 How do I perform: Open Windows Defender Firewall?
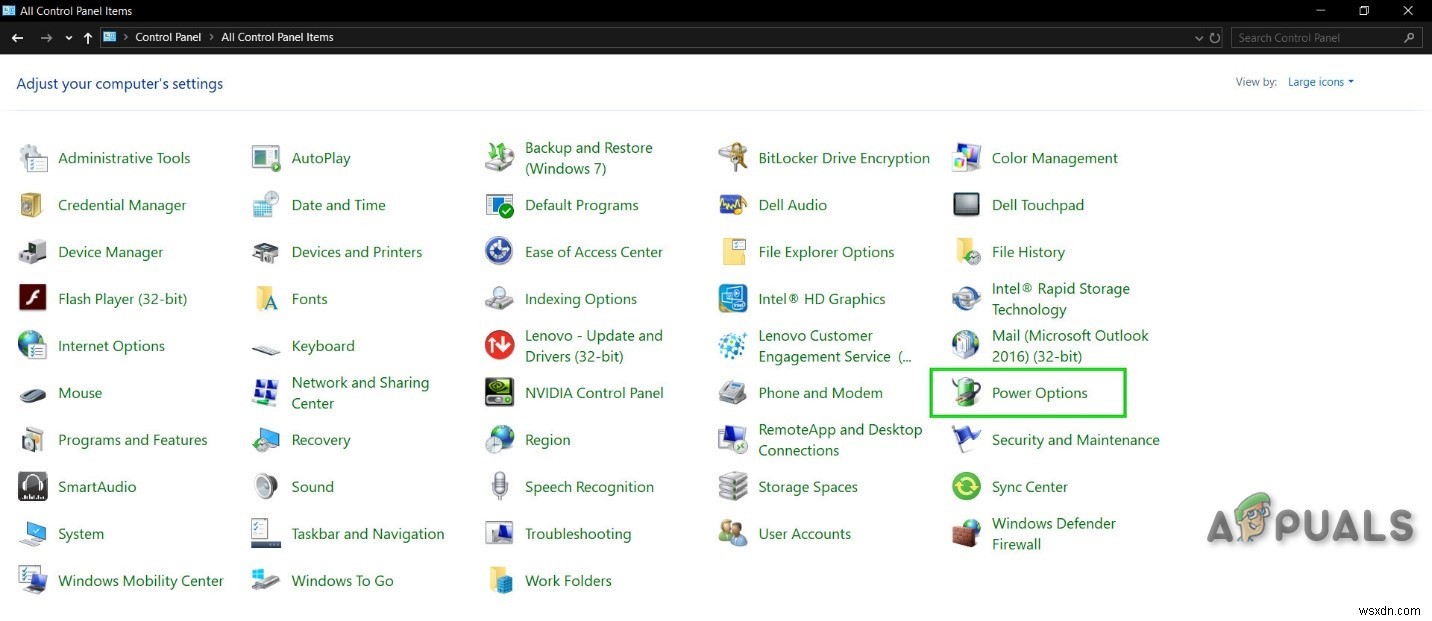(x=1053, y=533)
